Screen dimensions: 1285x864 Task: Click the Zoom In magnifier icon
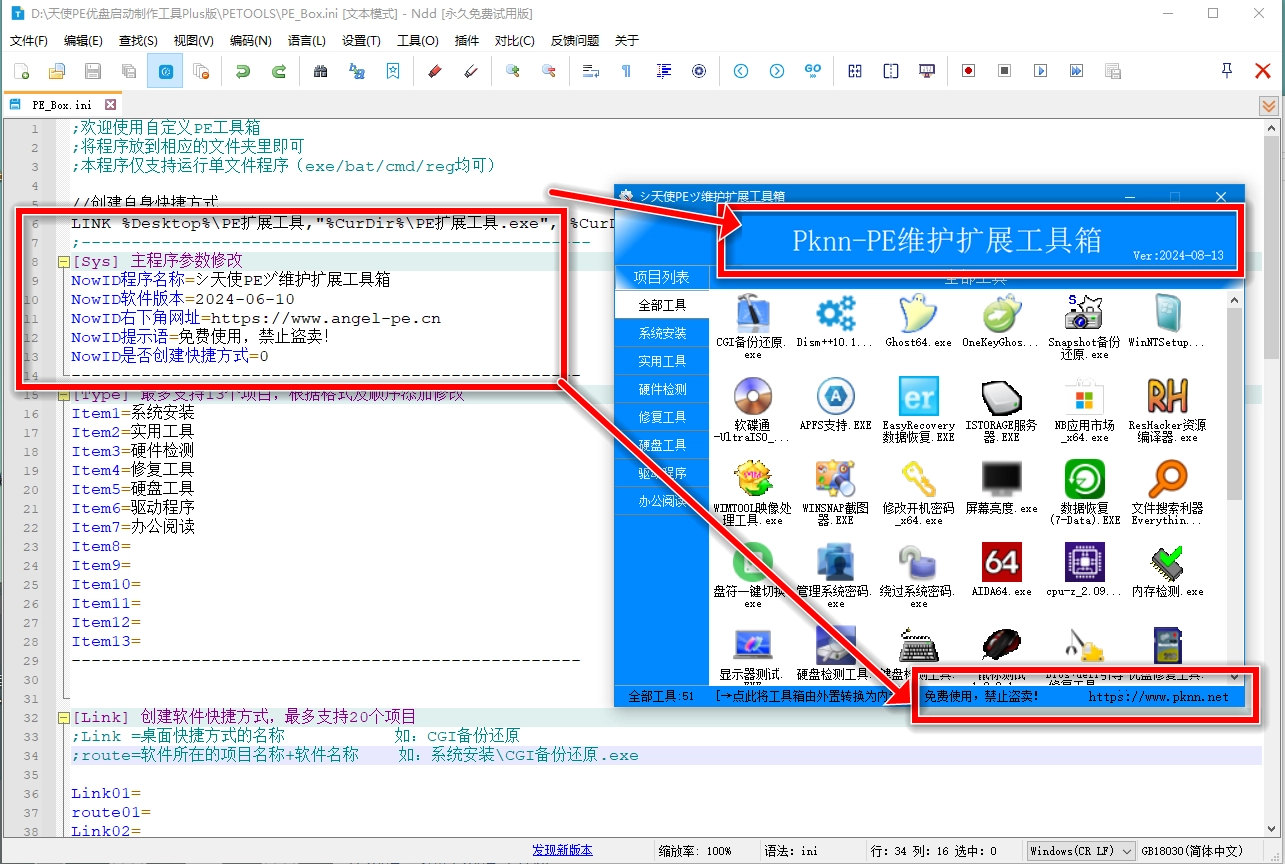[x=513, y=71]
